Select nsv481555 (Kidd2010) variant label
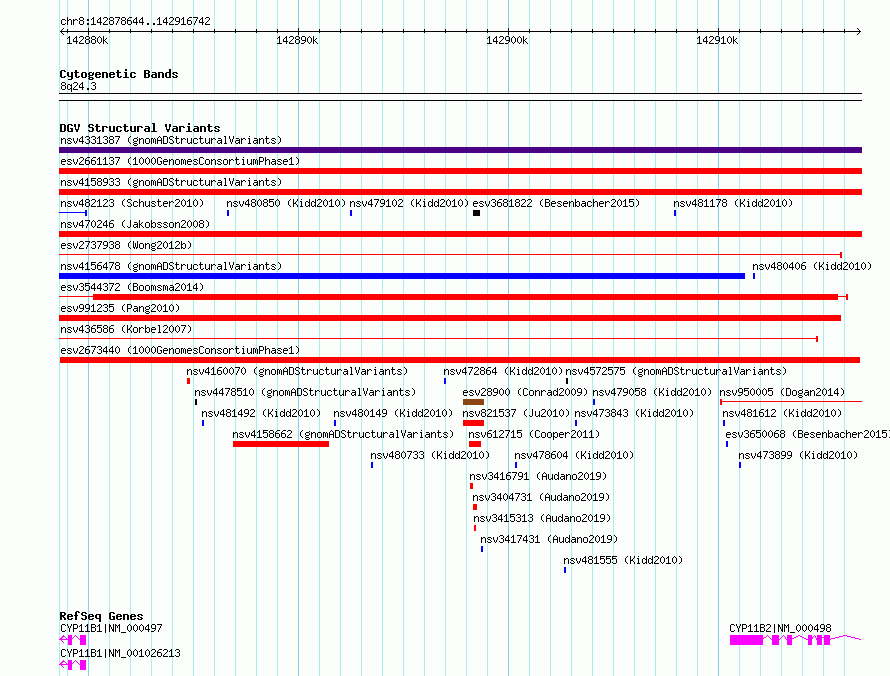Viewport: 890px width, 676px height. click(x=623, y=560)
